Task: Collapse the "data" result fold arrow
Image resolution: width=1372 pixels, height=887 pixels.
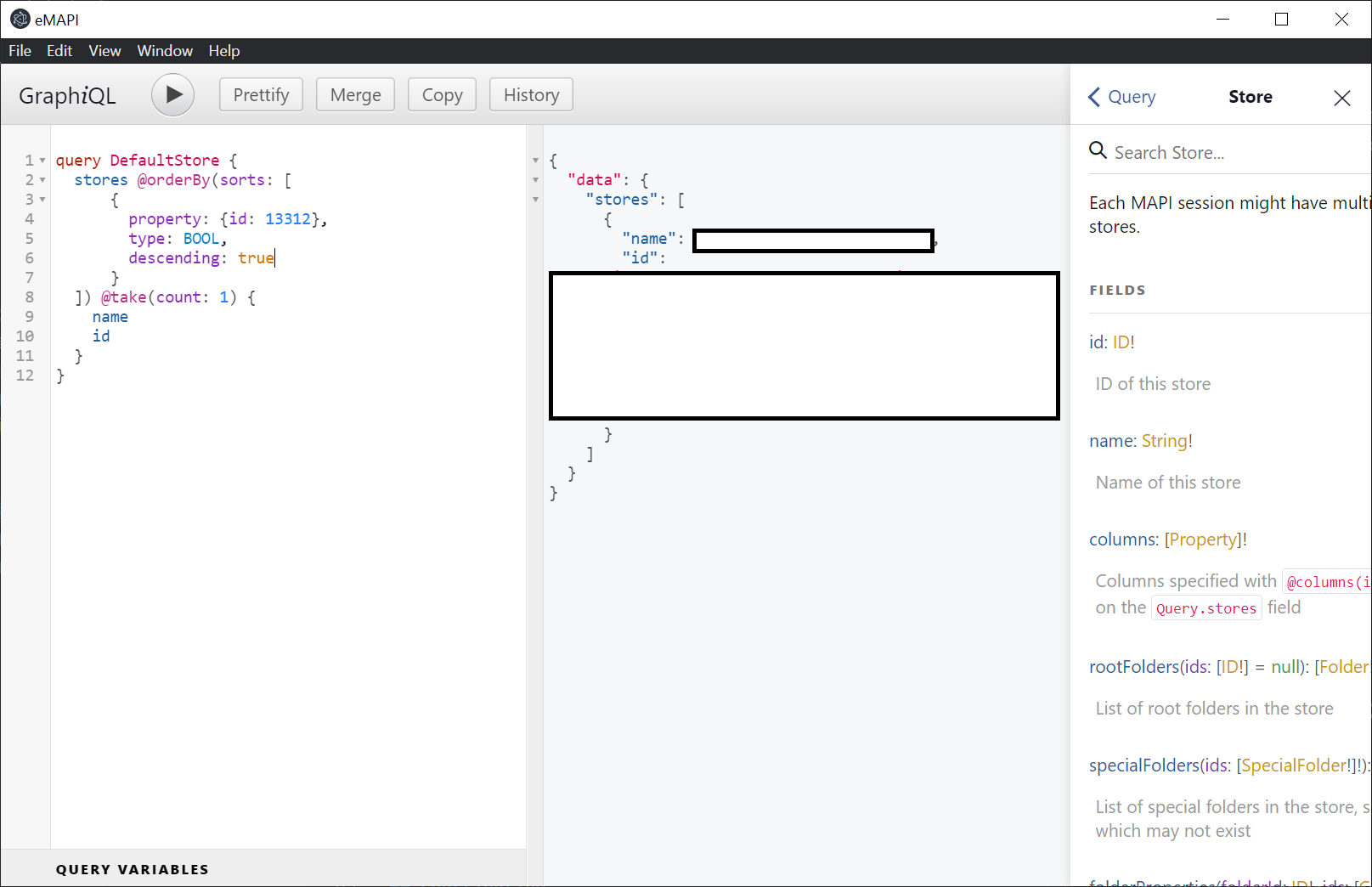Action: coord(535,180)
